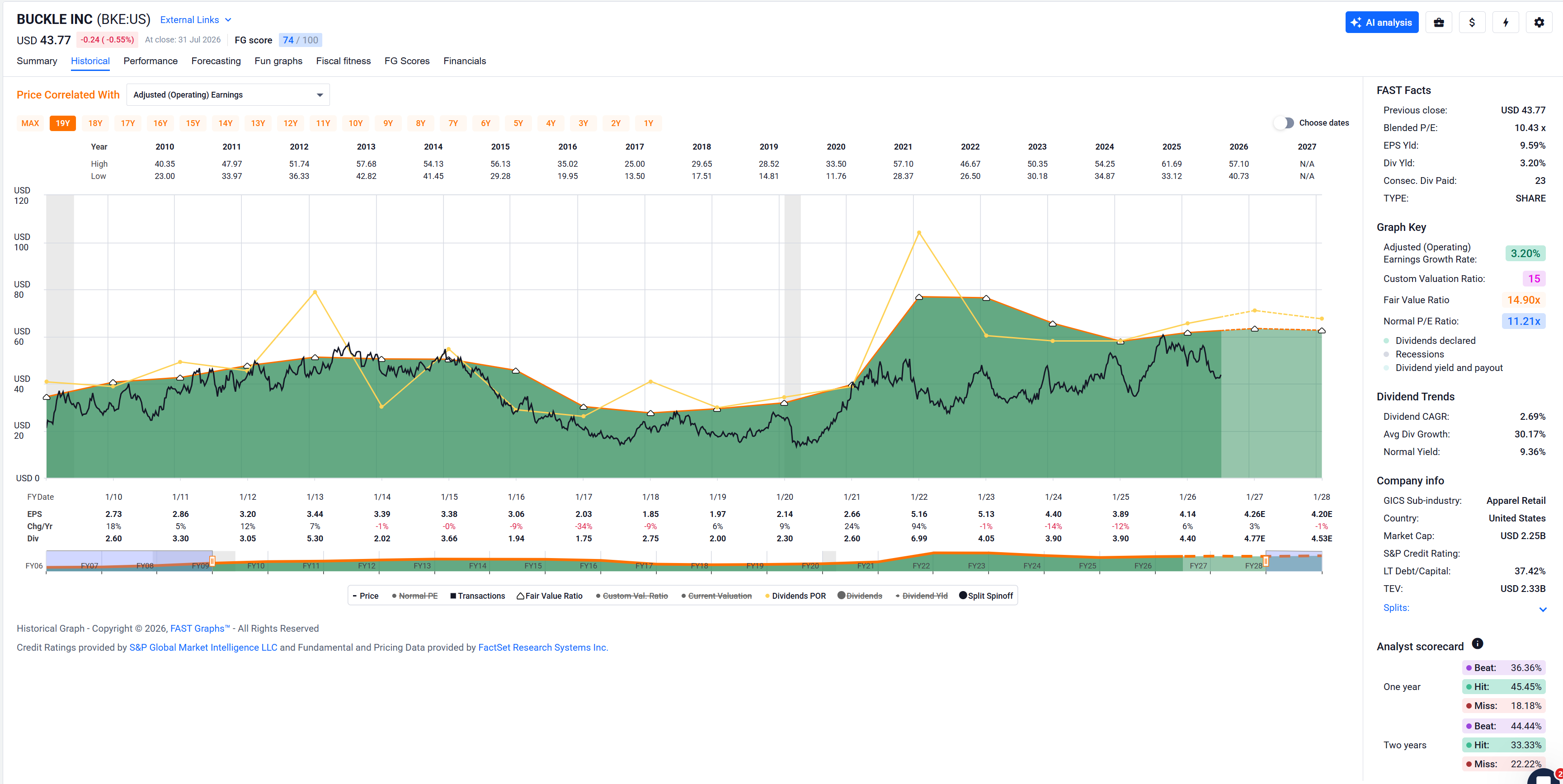The height and width of the screenshot is (784, 1563).
Task: Click the Analyst scorecard info icon
Action: [1478, 644]
